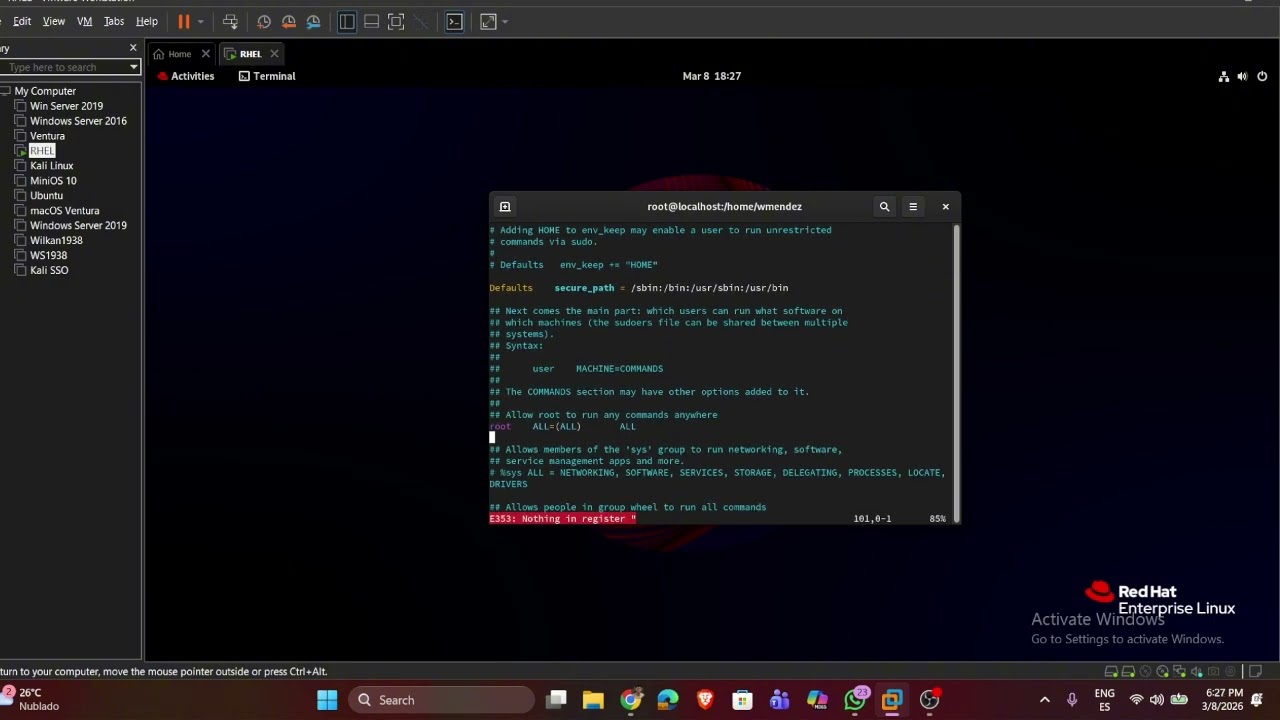Open the Windows Start menu
This screenshot has width=1280, height=720.
click(327, 700)
